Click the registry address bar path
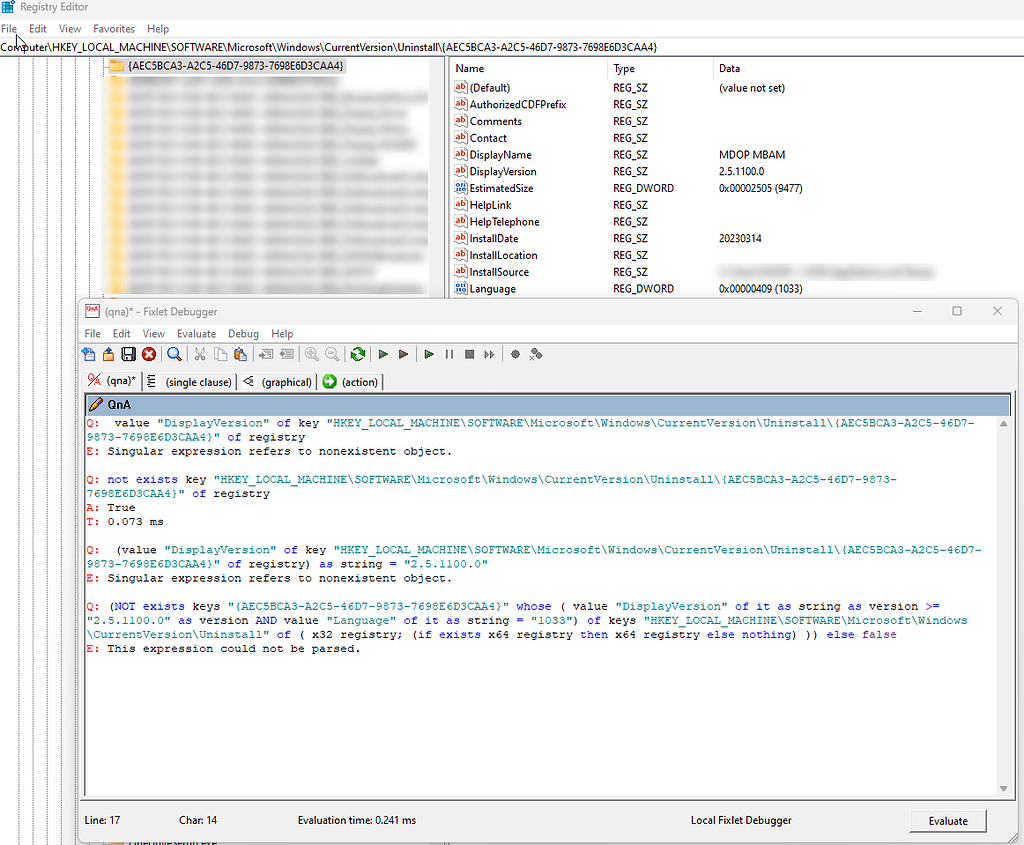This screenshot has width=1024, height=845. point(300,47)
